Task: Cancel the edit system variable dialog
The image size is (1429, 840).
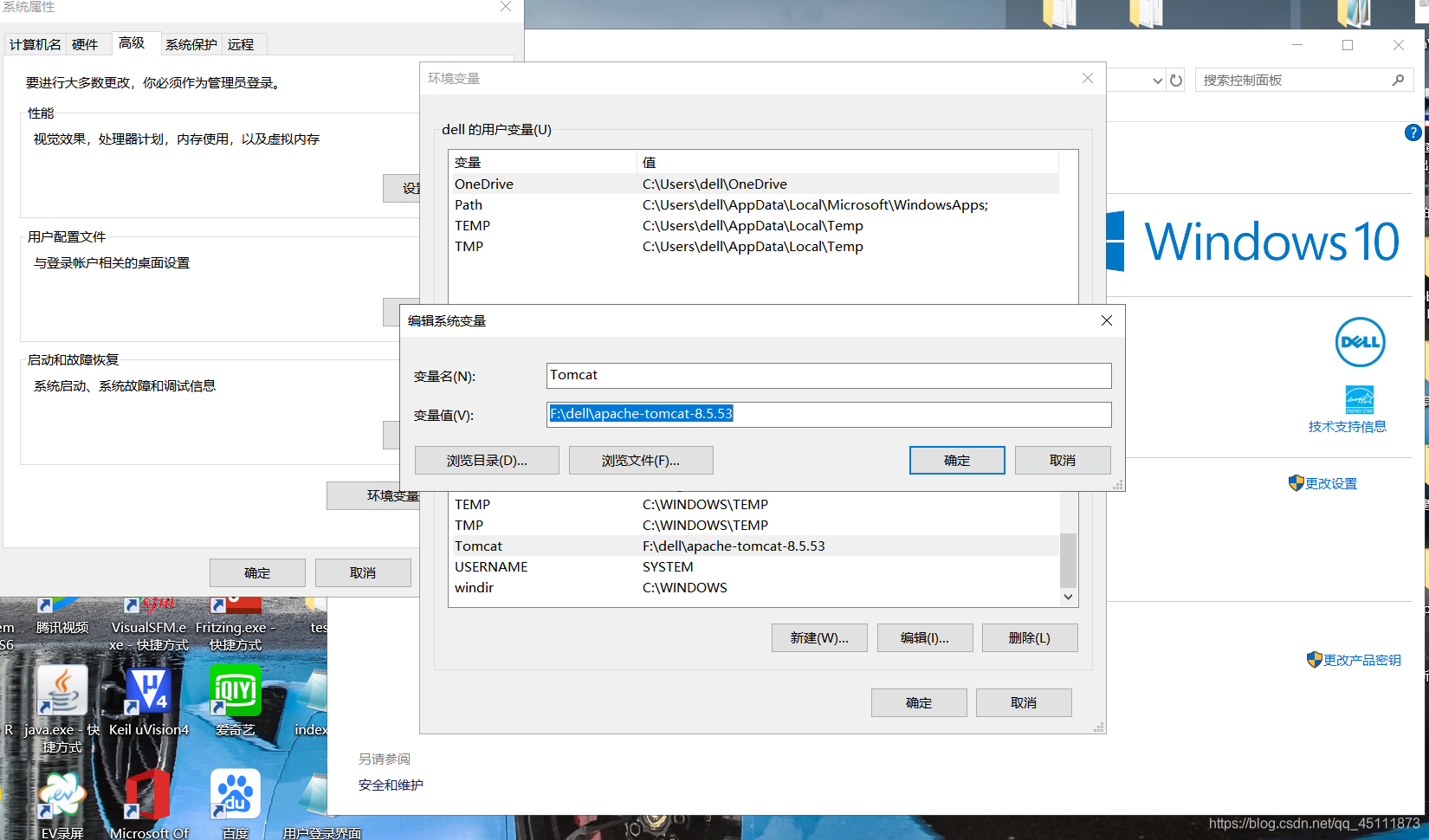Action: [x=1063, y=461]
